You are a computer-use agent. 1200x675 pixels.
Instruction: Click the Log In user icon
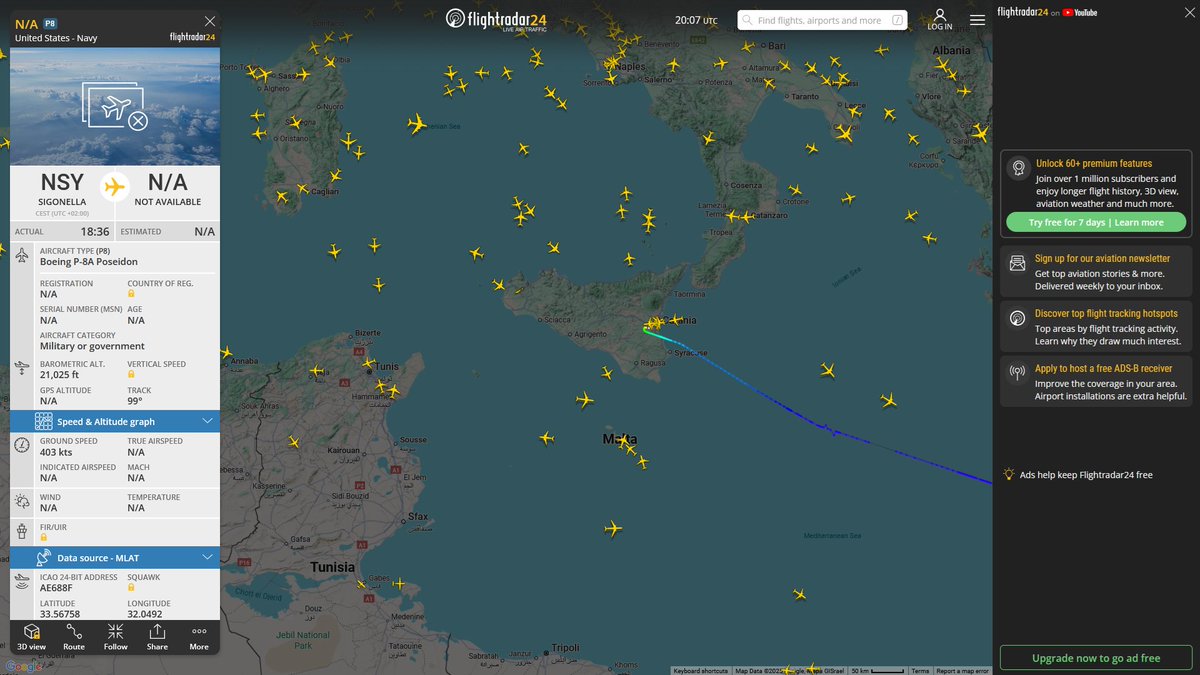(x=940, y=19)
